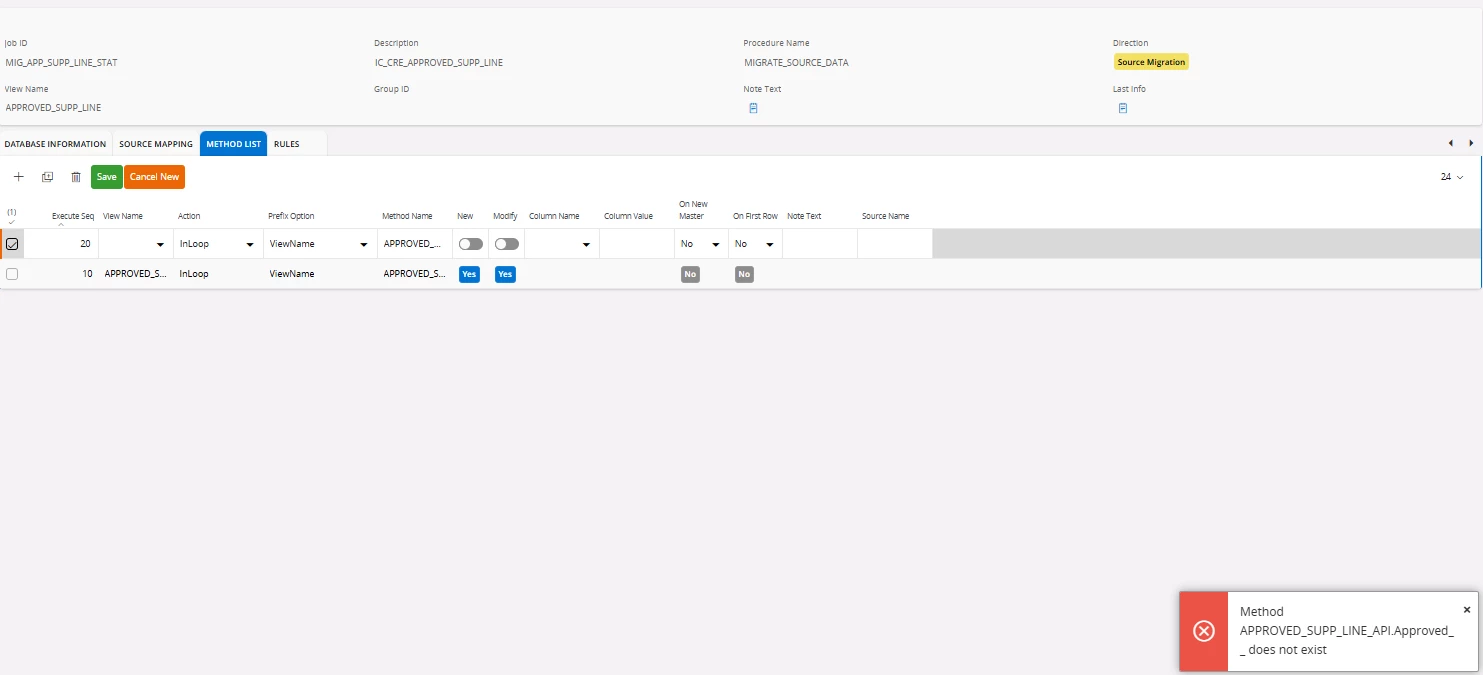
Task: Click the Note Text input in row 20
Action: click(820, 244)
